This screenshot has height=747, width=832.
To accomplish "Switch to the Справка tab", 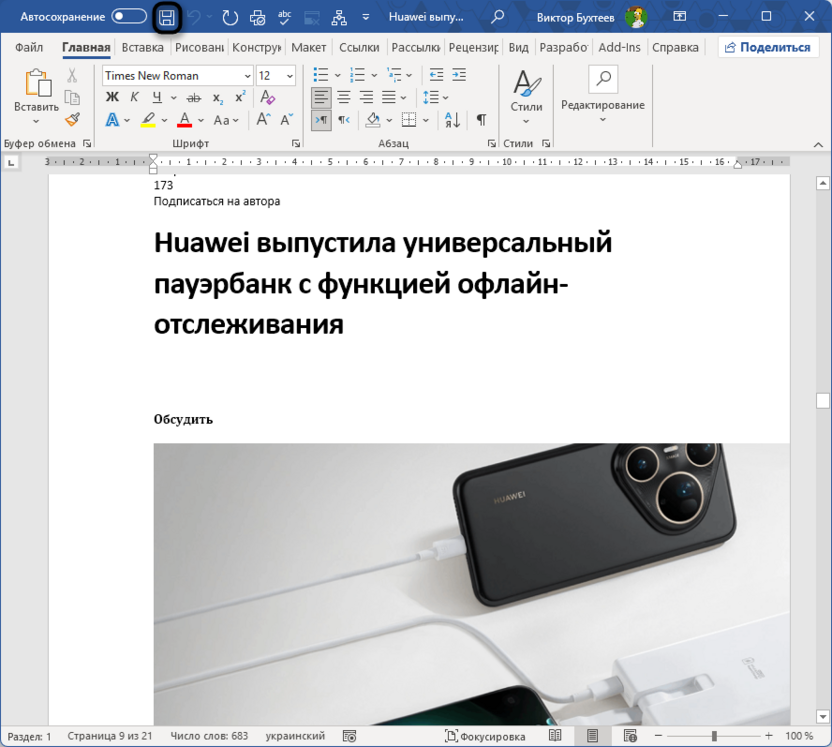I will tap(675, 47).
